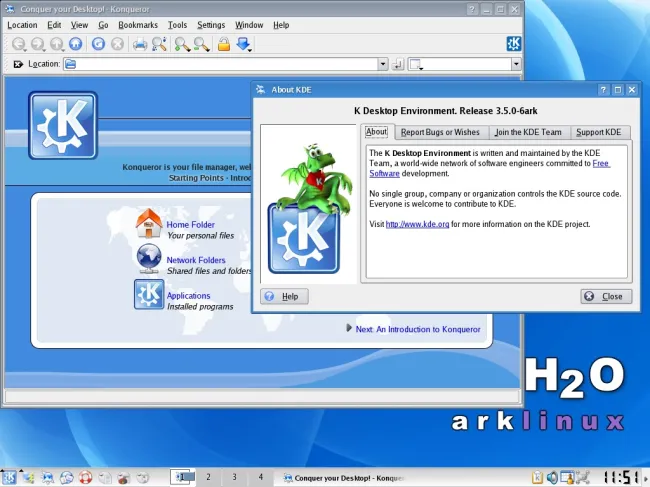
Task: Switch to Join the KDE Team tab
Action: click(x=529, y=132)
